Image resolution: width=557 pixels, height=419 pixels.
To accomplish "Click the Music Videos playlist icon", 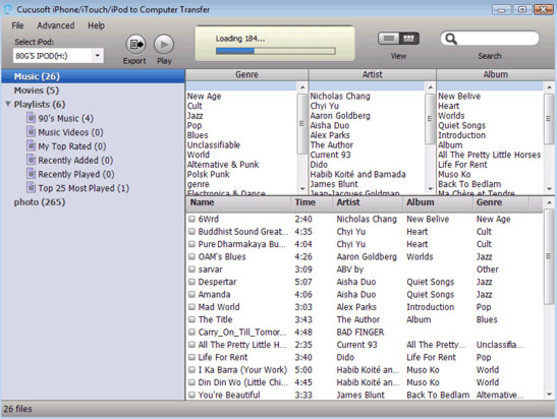I will [x=31, y=132].
